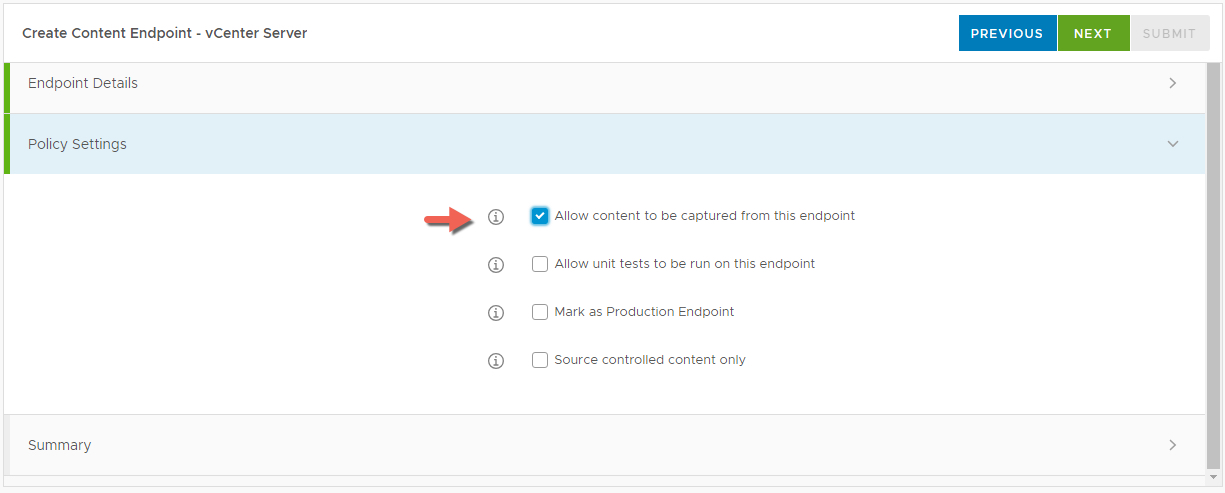Check Mark as Production Endpoint
Screen dimensions: 1225x493
(540, 312)
